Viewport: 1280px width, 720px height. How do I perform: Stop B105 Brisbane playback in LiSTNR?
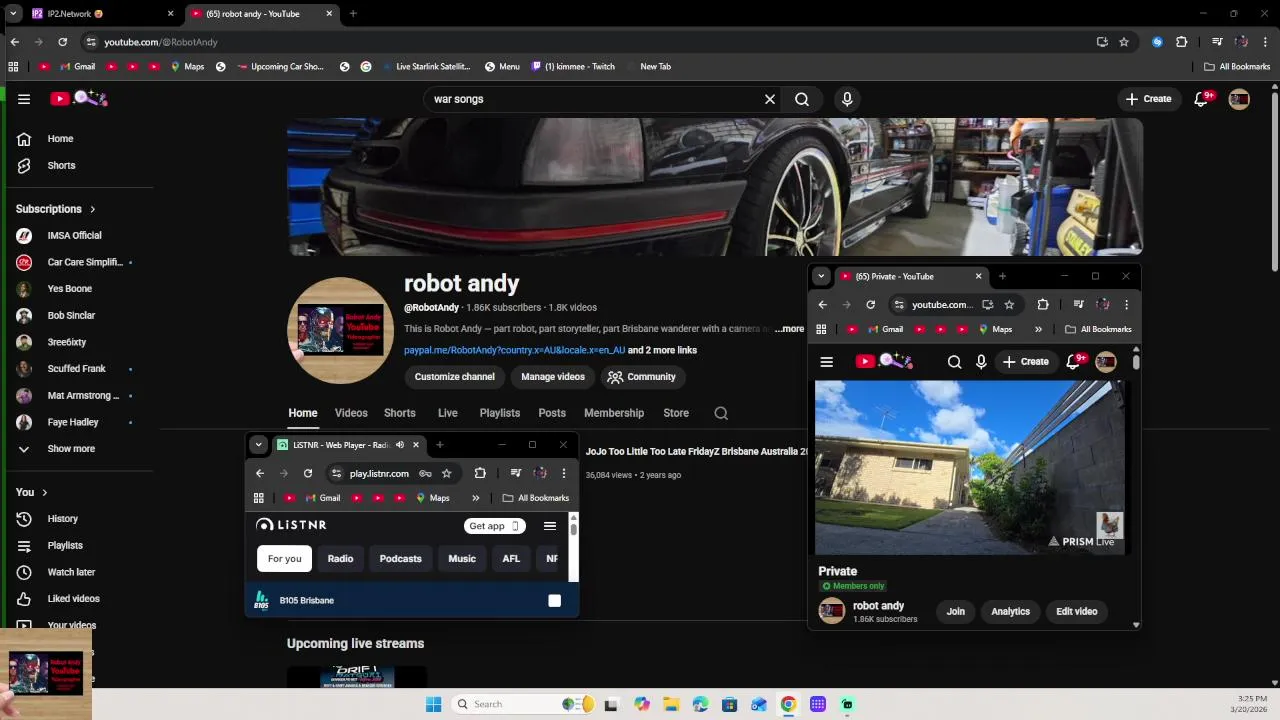554,600
